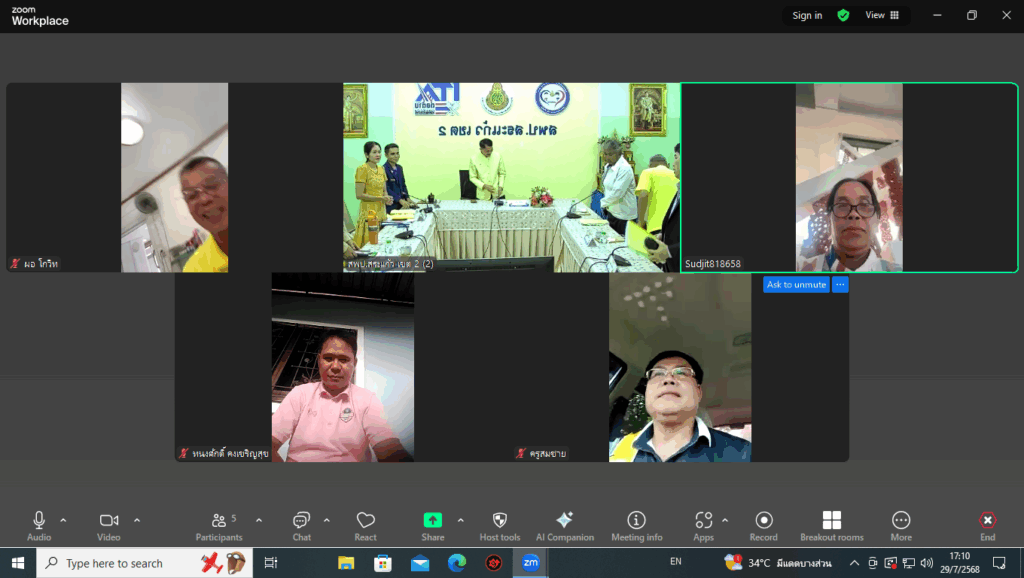
Task: Click the Sign in button
Action: 807,15
